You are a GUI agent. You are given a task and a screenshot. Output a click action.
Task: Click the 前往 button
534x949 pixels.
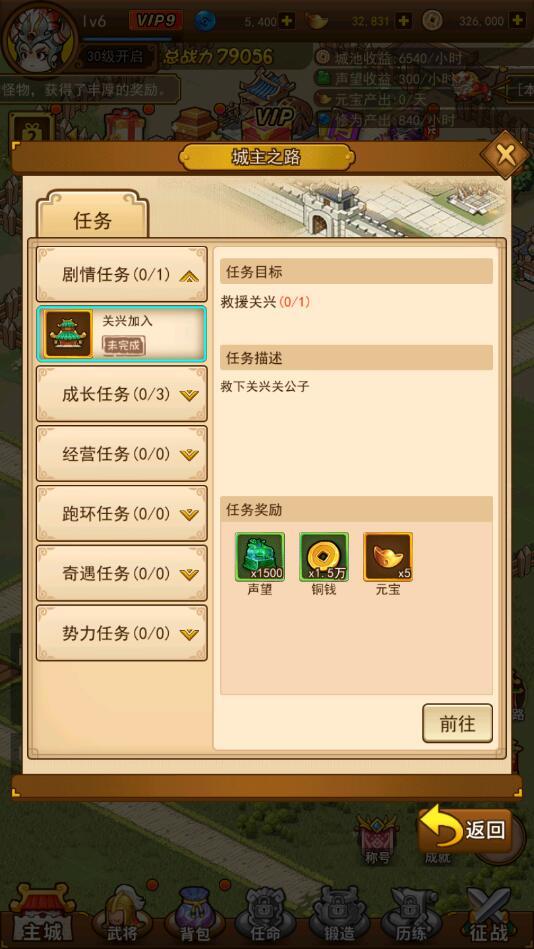[458, 723]
